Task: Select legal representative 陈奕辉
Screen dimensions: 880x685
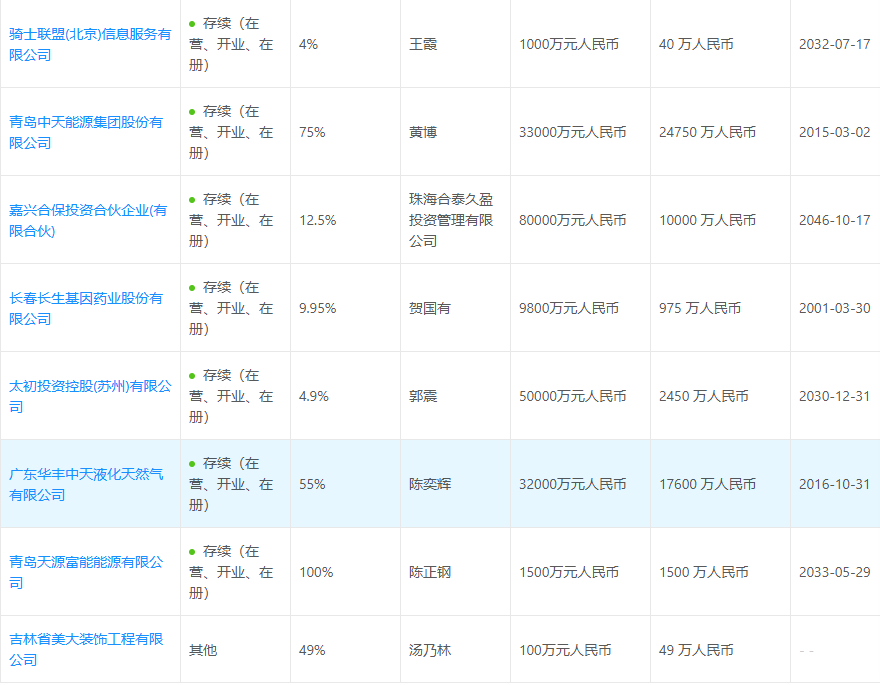Action: click(430, 485)
